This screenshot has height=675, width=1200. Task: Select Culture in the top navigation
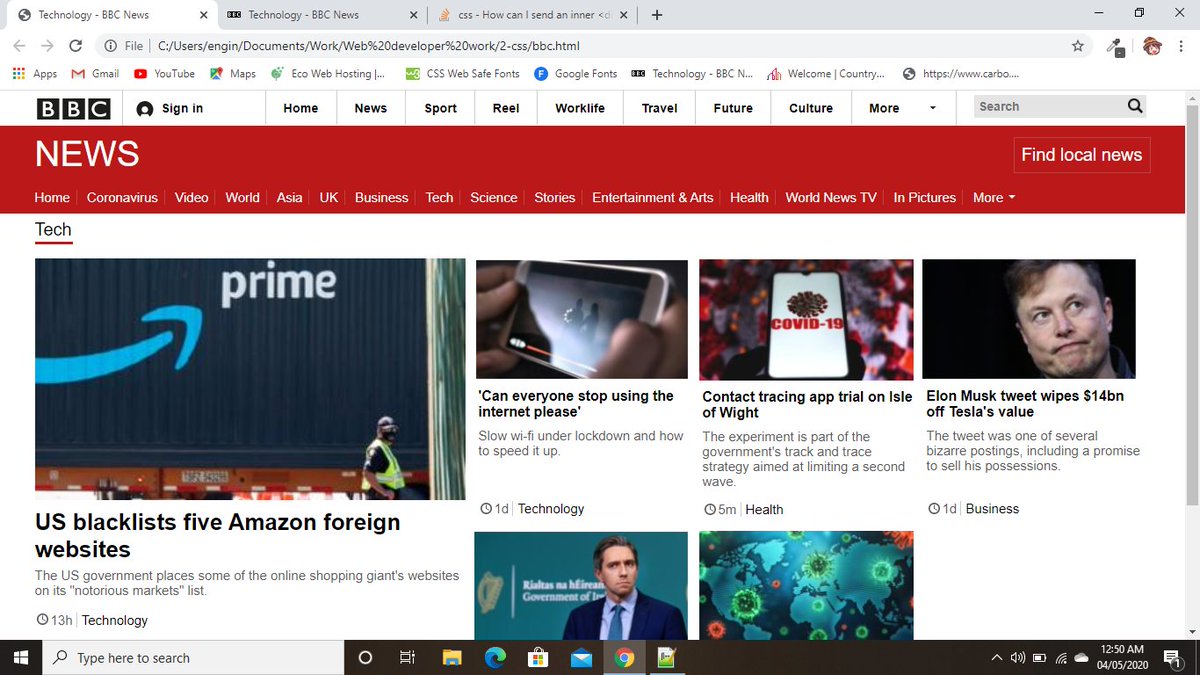pyautogui.click(x=811, y=108)
